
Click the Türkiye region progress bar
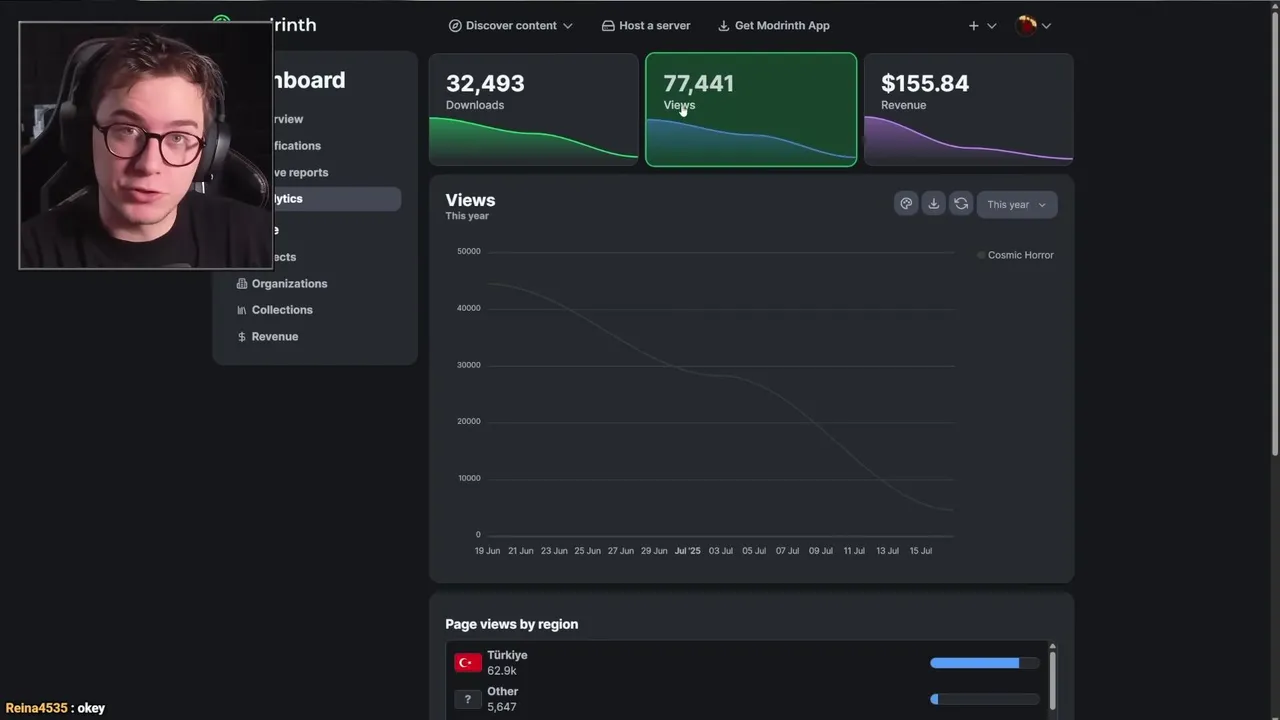click(x=985, y=663)
